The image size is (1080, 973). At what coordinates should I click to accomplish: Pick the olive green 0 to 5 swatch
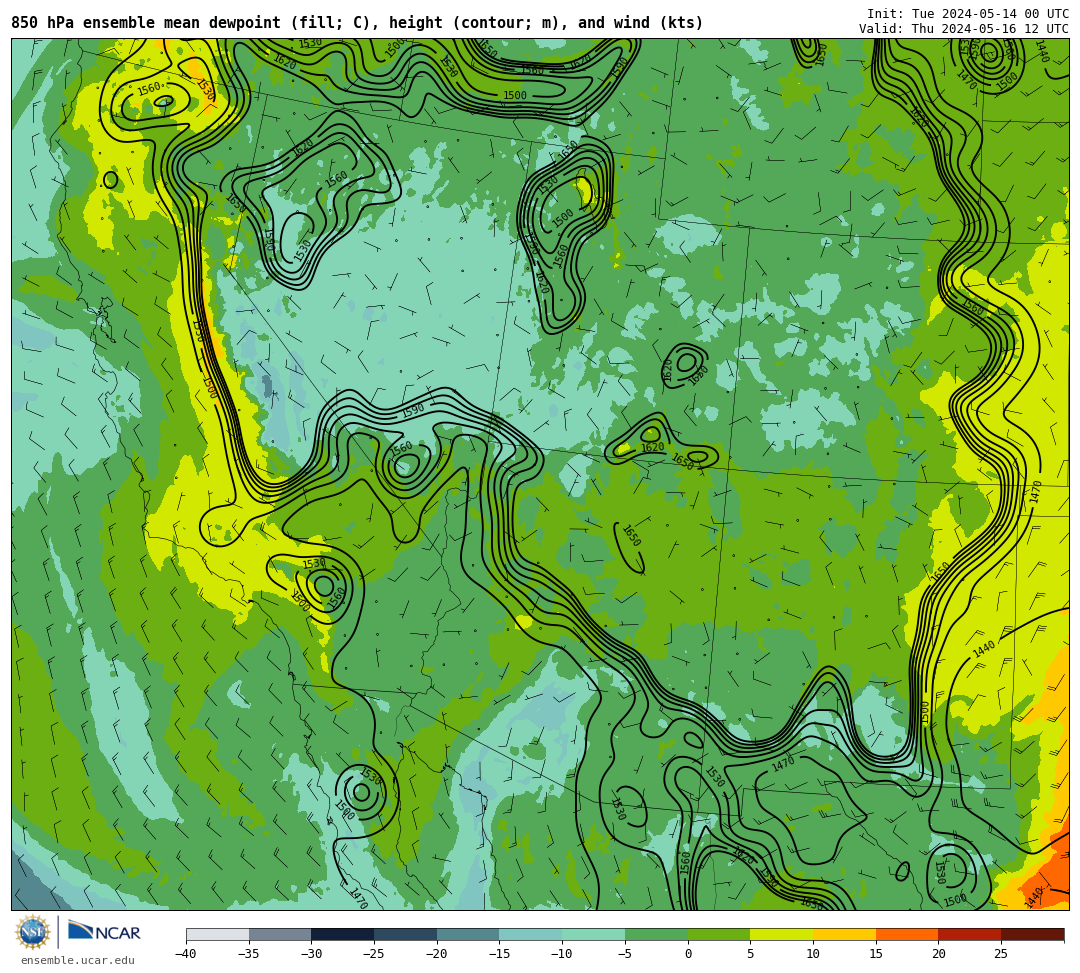point(719,934)
